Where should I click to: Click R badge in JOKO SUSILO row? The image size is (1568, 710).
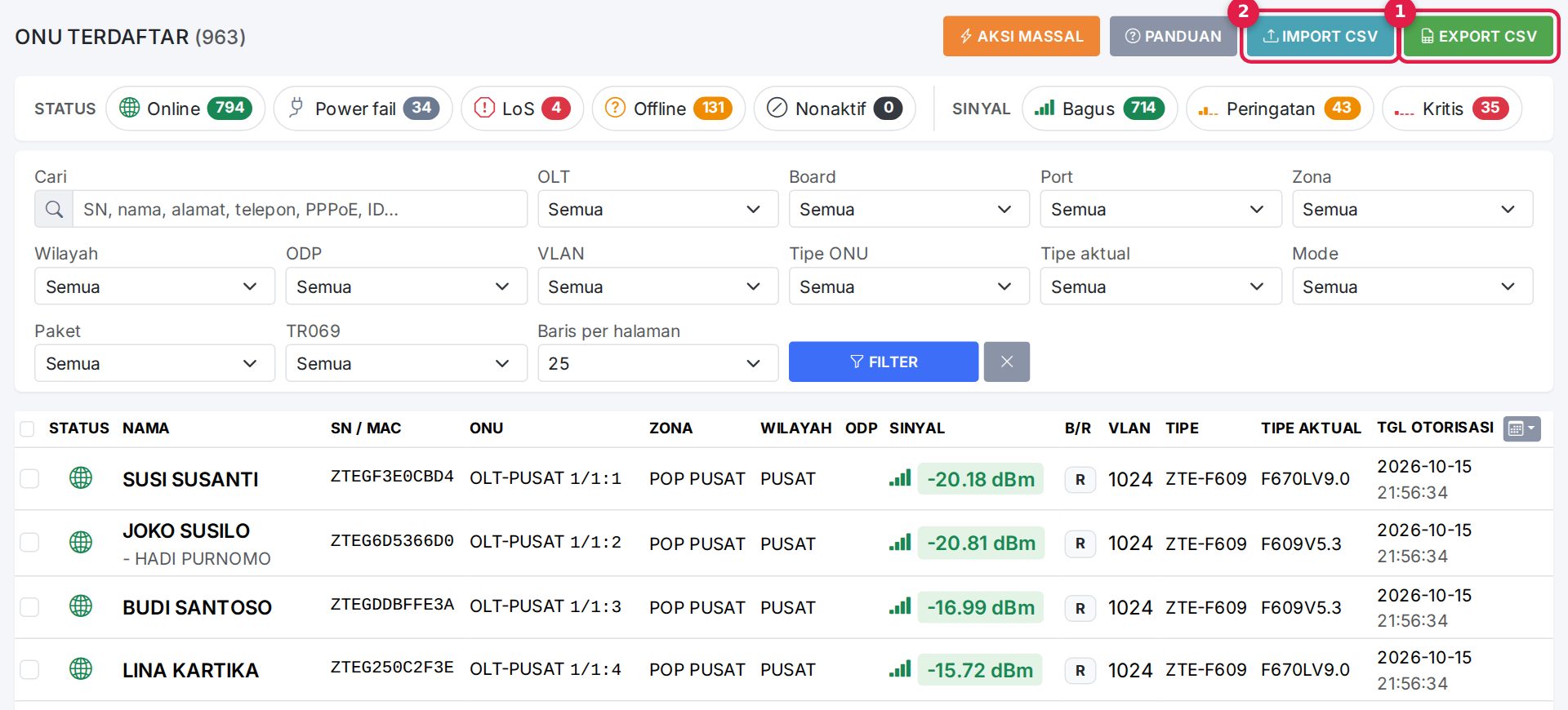[1080, 544]
